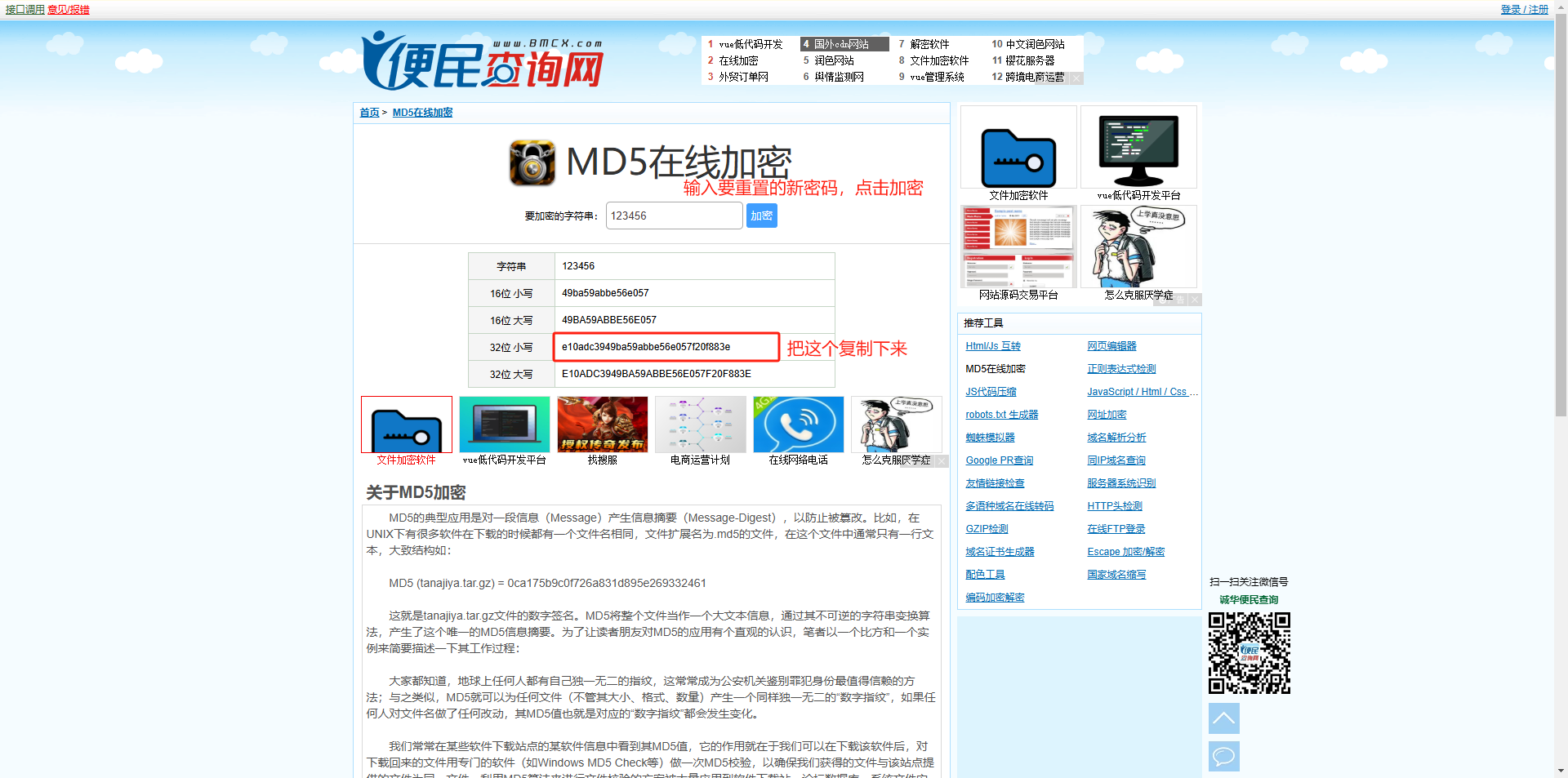1568x778 pixels.
Task: Click the page vertical scrollbar down arrow
Action: pyautogui.click(x=1561, y=770)
